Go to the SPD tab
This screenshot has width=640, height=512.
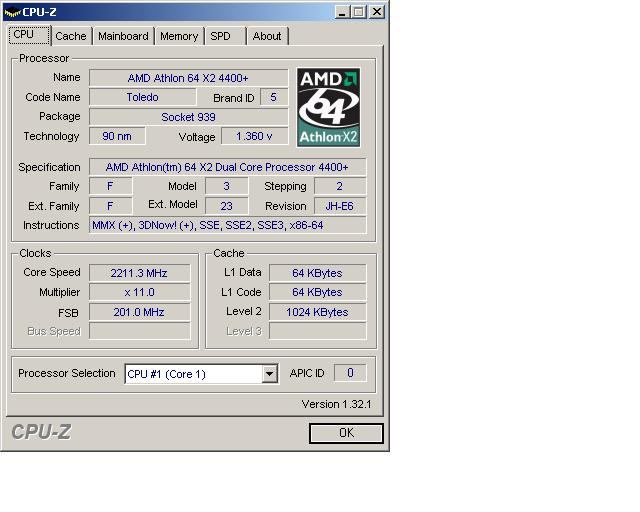225,36
